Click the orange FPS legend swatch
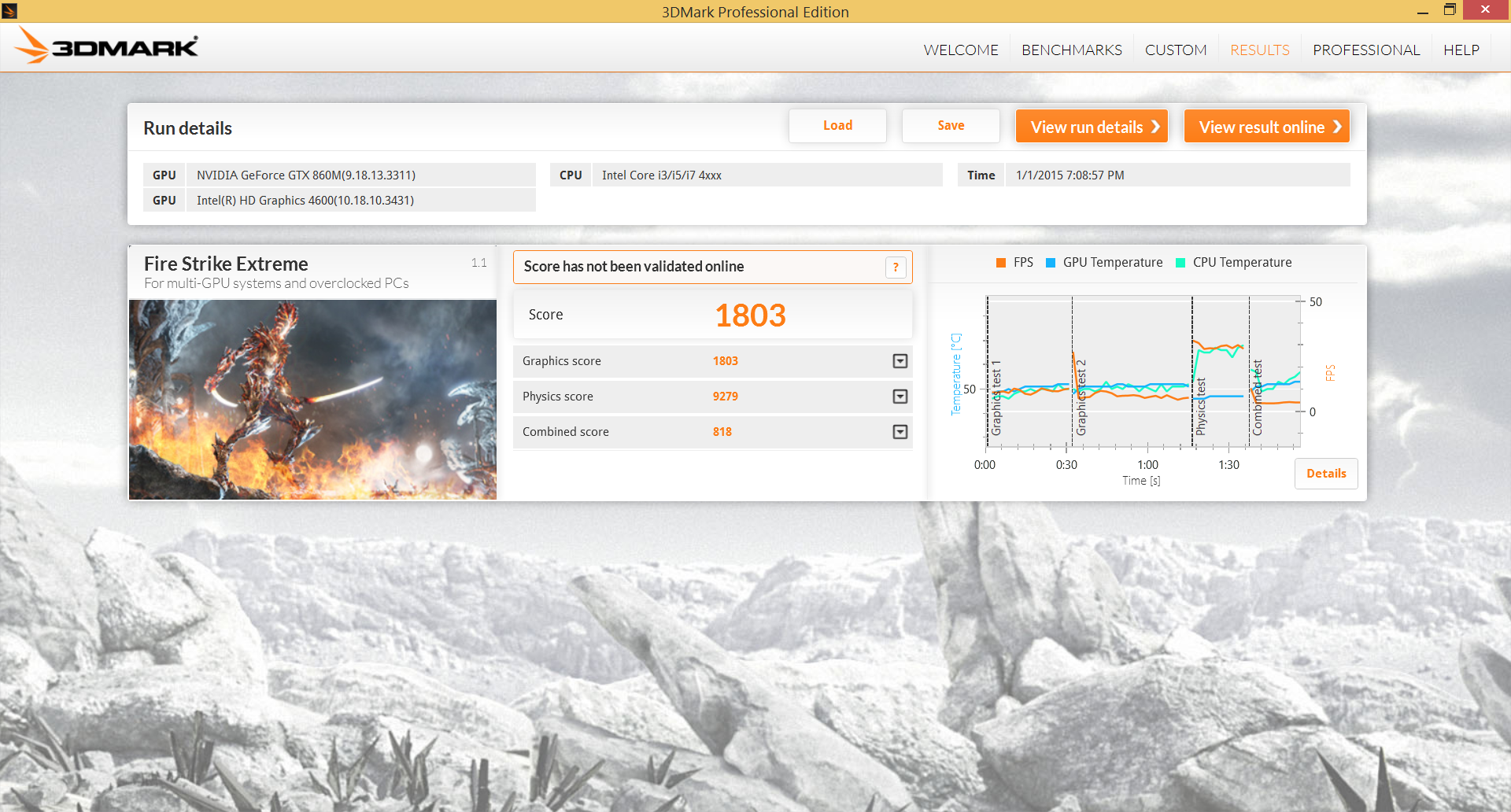1511x812 pixels. [x=1001, y=263]
